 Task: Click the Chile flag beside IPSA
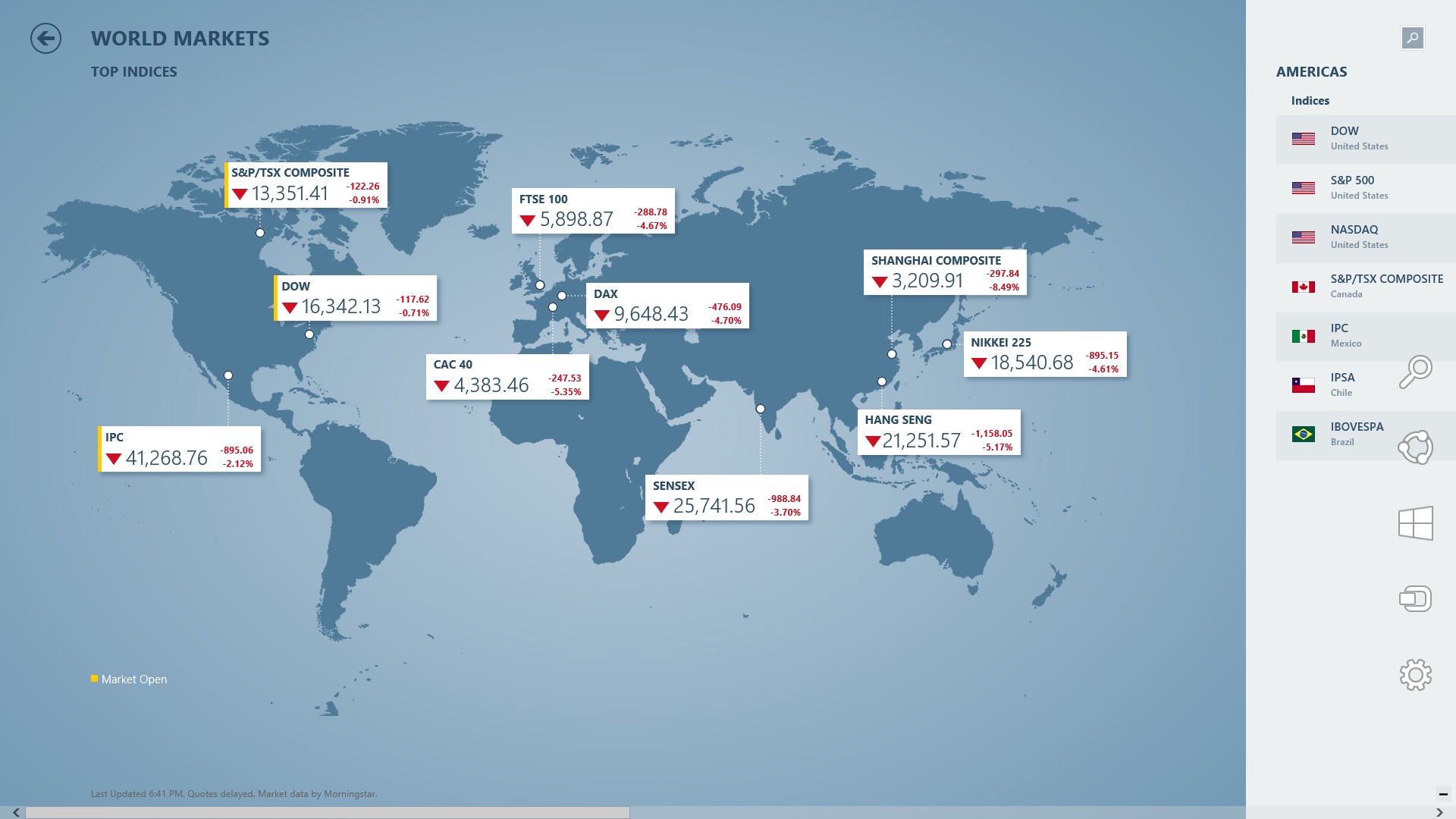tap(1304, 385)
